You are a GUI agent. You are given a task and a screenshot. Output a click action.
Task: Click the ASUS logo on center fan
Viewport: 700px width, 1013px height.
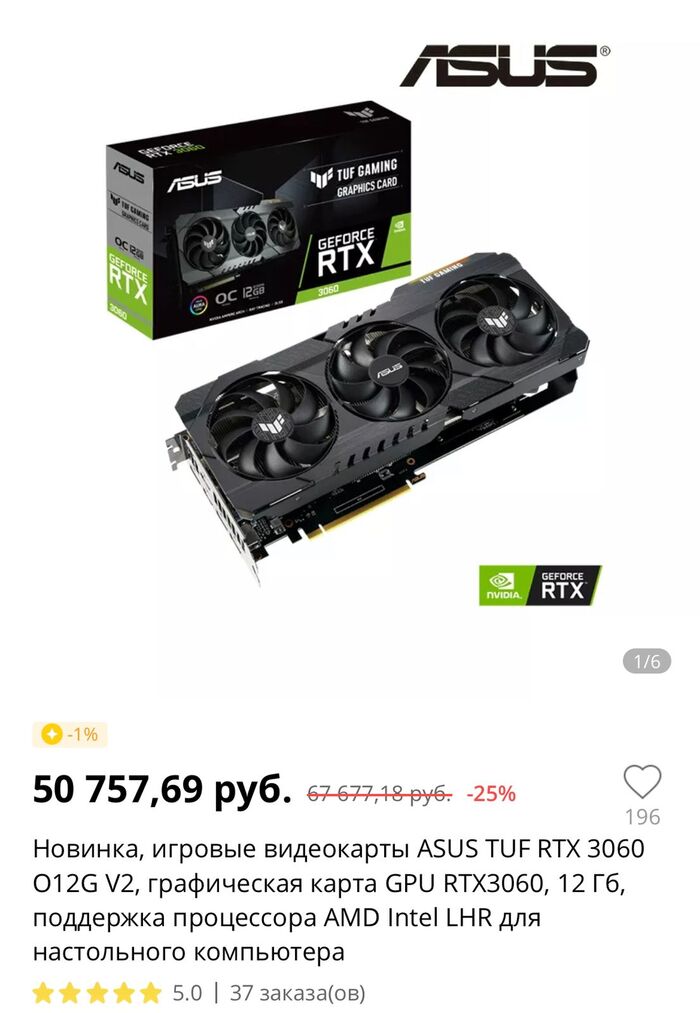click(x=389, y=370)
